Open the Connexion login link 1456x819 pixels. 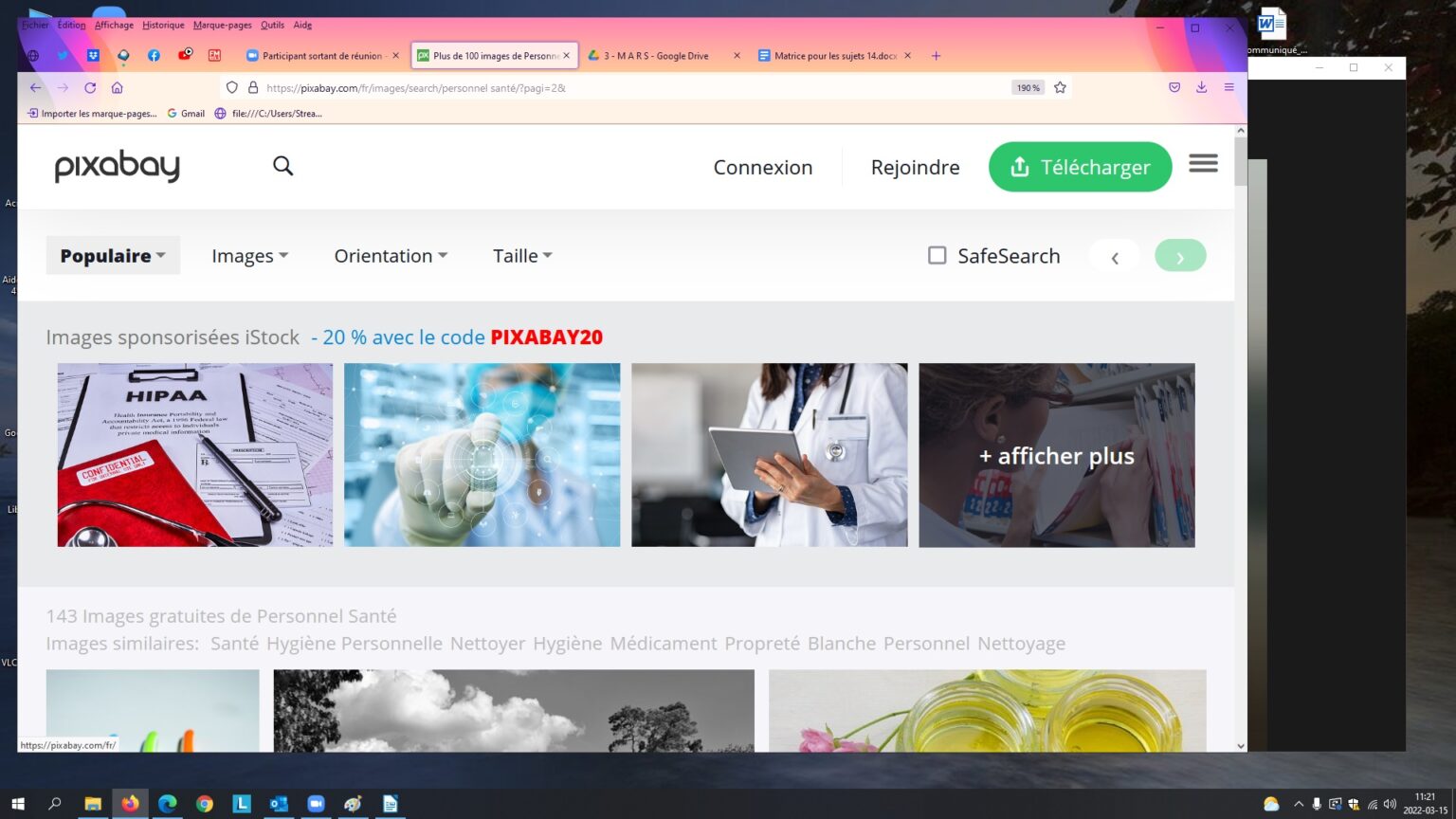coord(762,168)
